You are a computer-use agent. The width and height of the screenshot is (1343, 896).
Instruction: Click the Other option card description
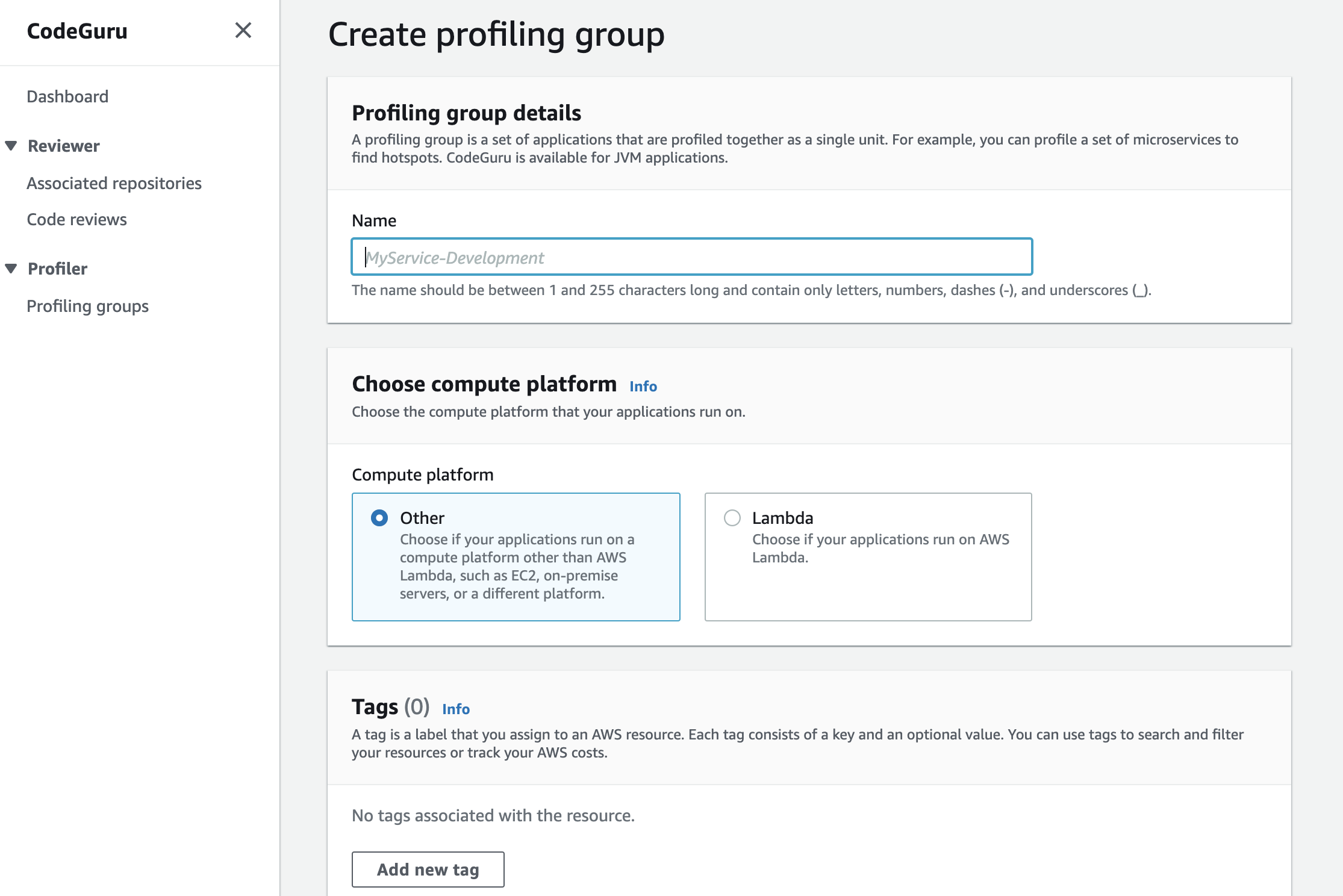(517, 566)
